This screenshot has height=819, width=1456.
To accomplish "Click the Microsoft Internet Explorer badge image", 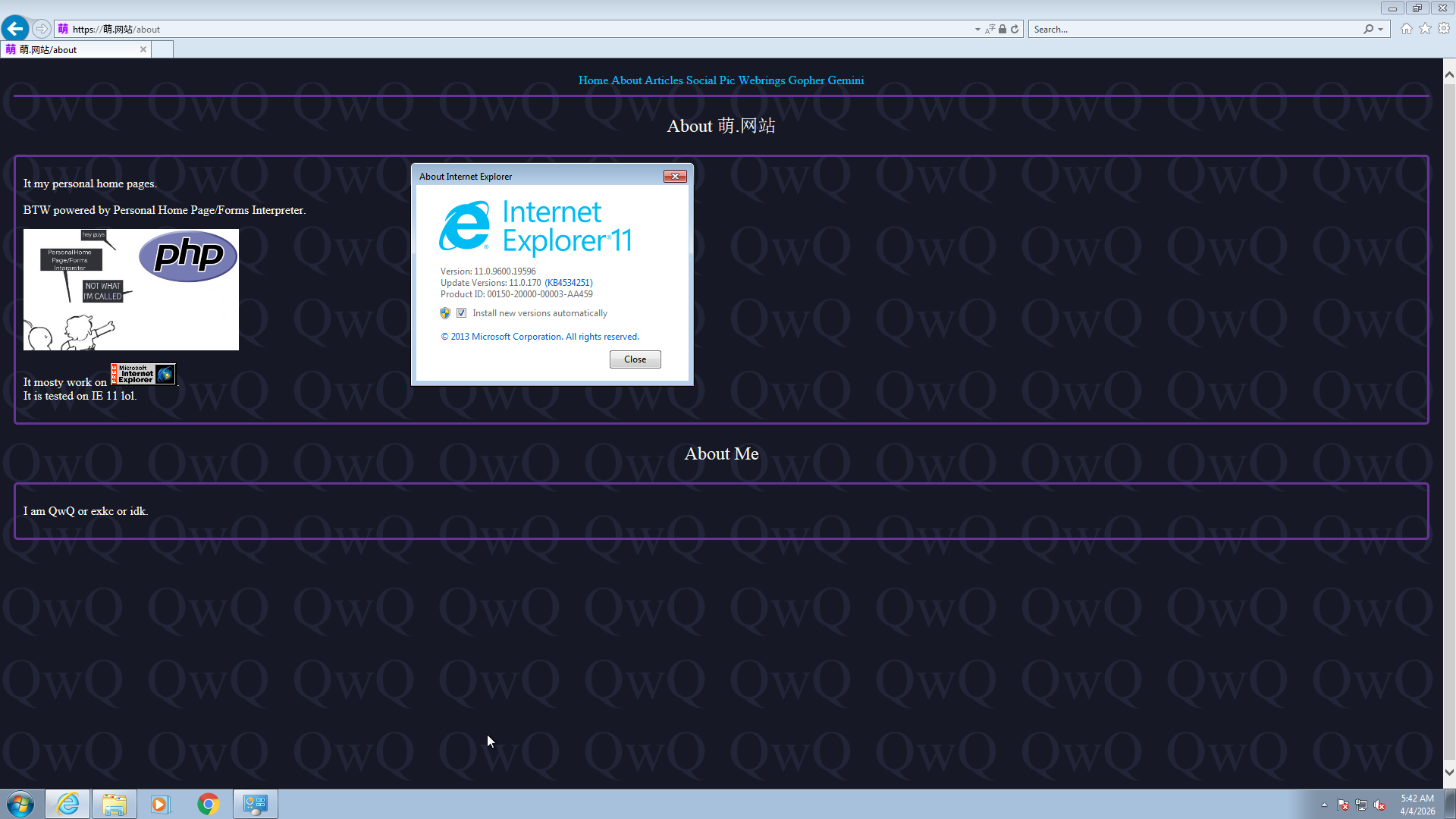I will (143, 374).
